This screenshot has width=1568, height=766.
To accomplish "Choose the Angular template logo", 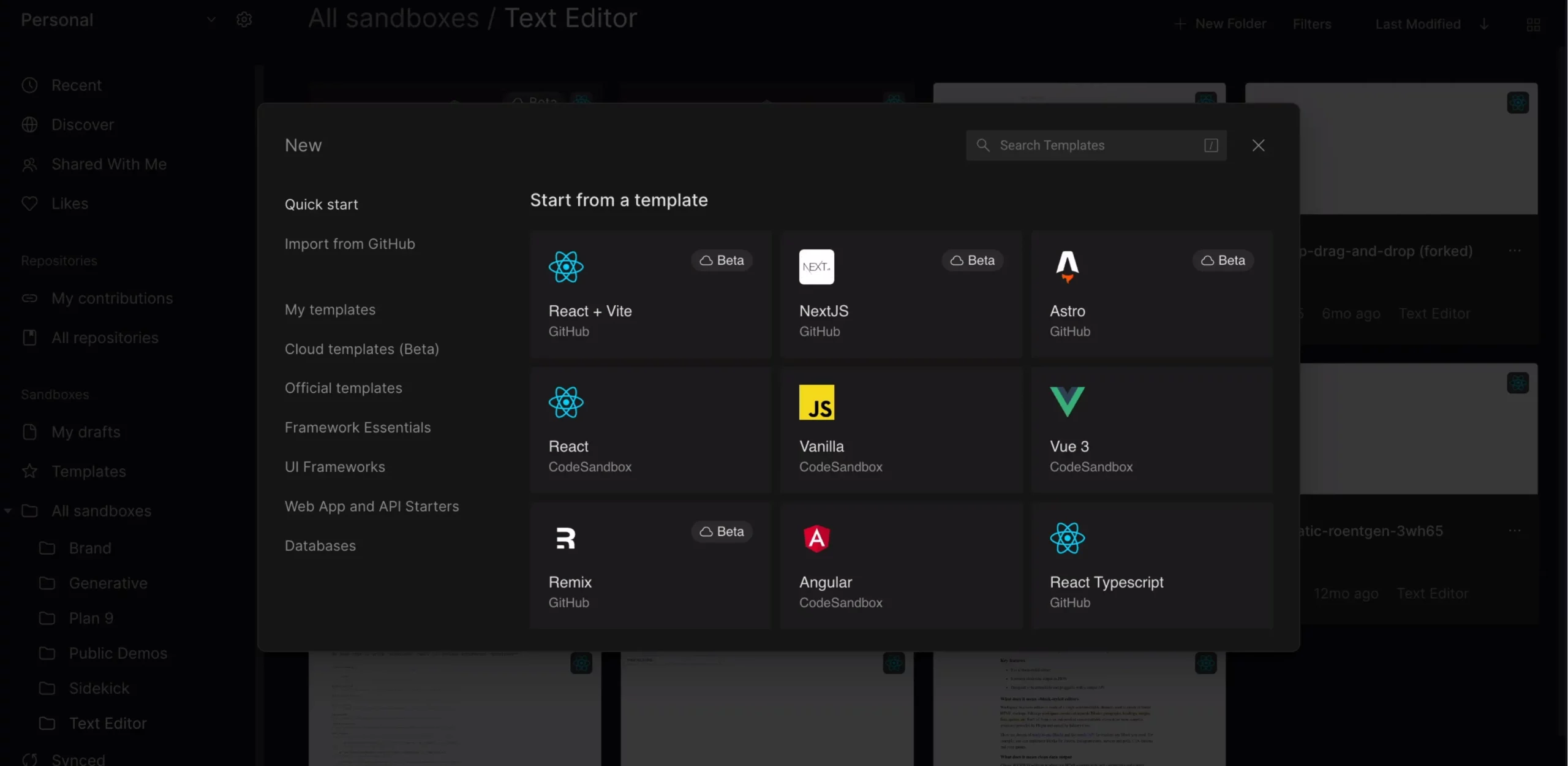I will click(816, 538).
